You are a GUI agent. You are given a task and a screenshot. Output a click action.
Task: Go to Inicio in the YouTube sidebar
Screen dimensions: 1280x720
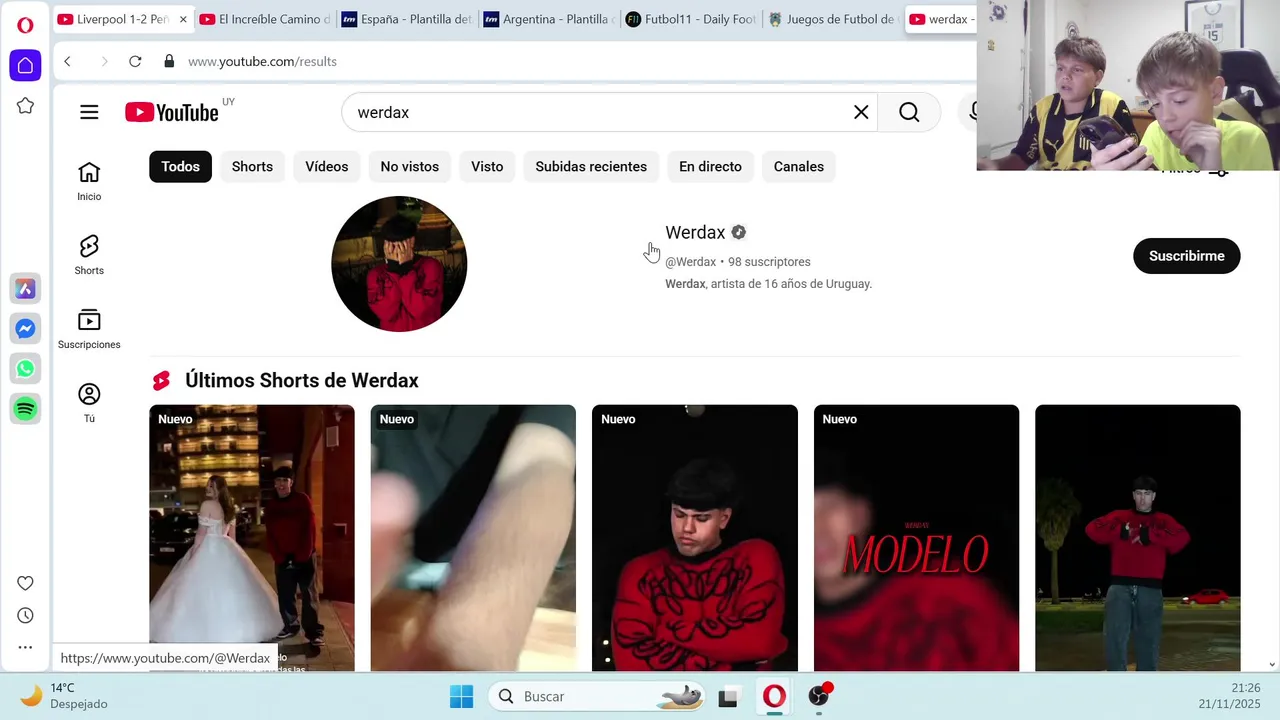(89, 182)
